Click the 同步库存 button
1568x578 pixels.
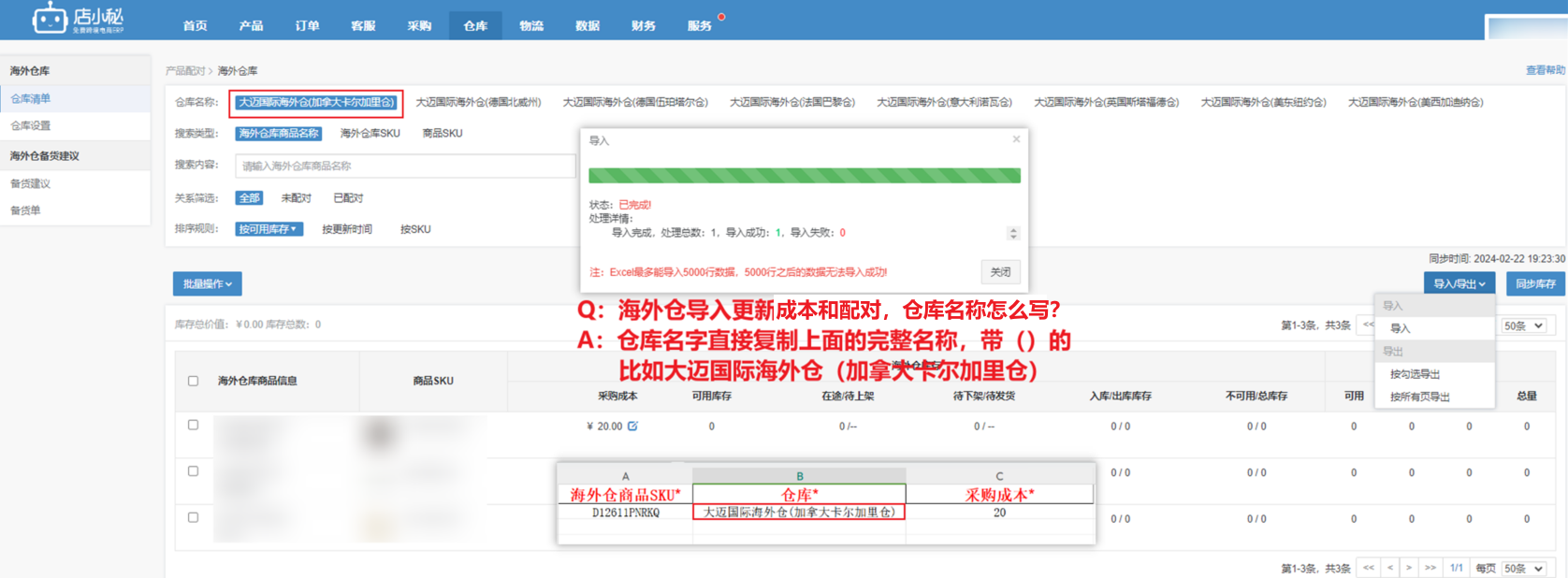(1535, 283)
